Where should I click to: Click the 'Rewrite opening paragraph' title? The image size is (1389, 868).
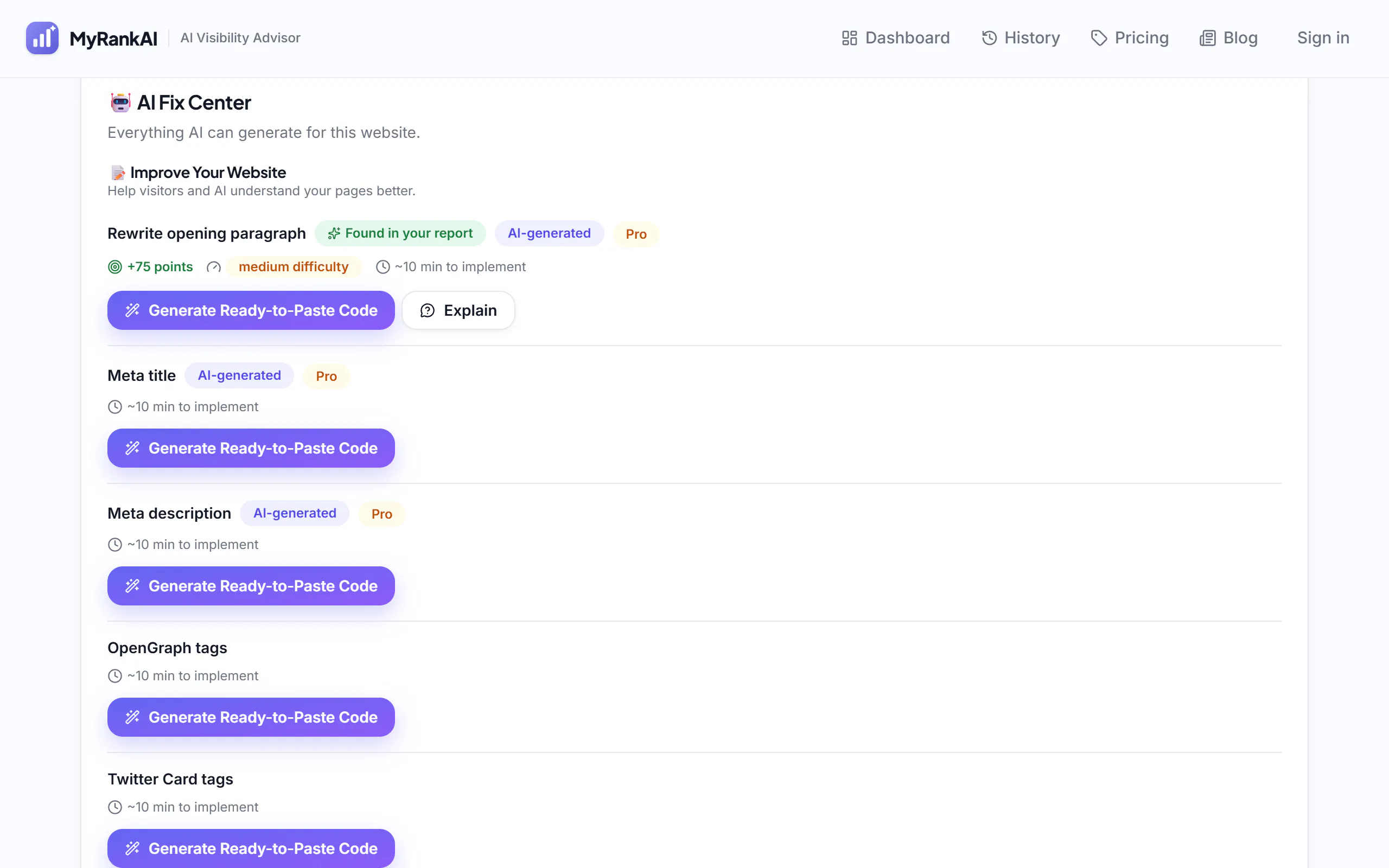pos(207,234)
